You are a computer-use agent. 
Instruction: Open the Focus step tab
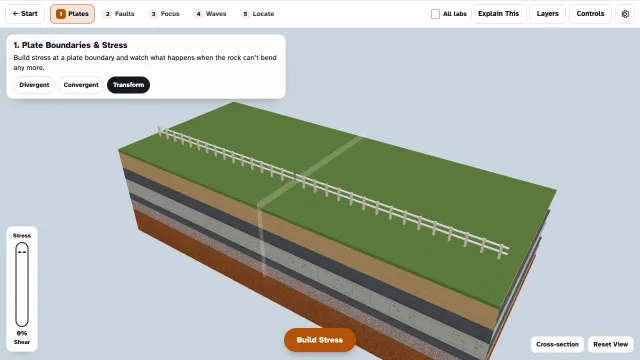coord(165,14)
